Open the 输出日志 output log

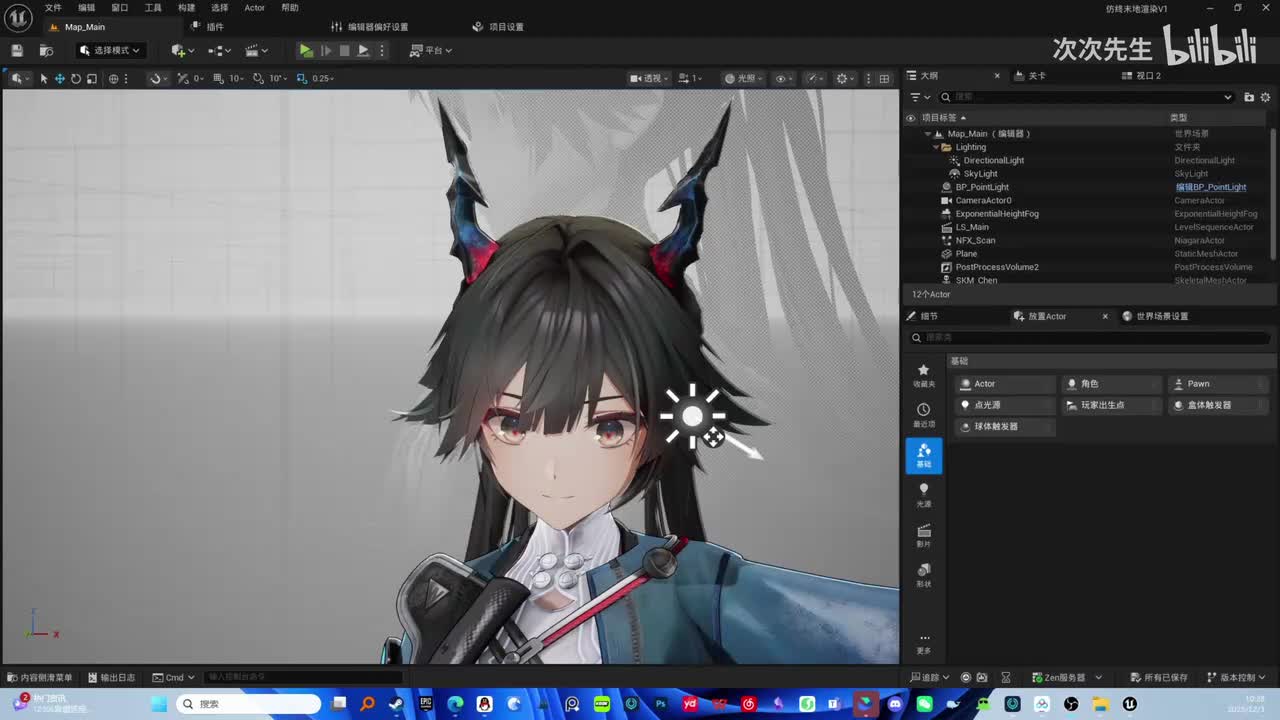111,677
